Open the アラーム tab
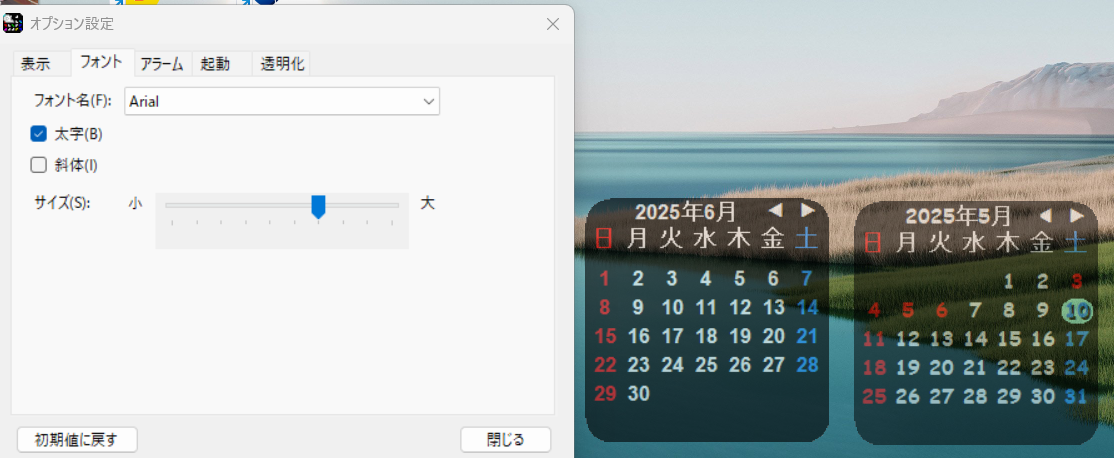Image resolution: width=1114 pixels, height=458 pixels. pos(162,64)
